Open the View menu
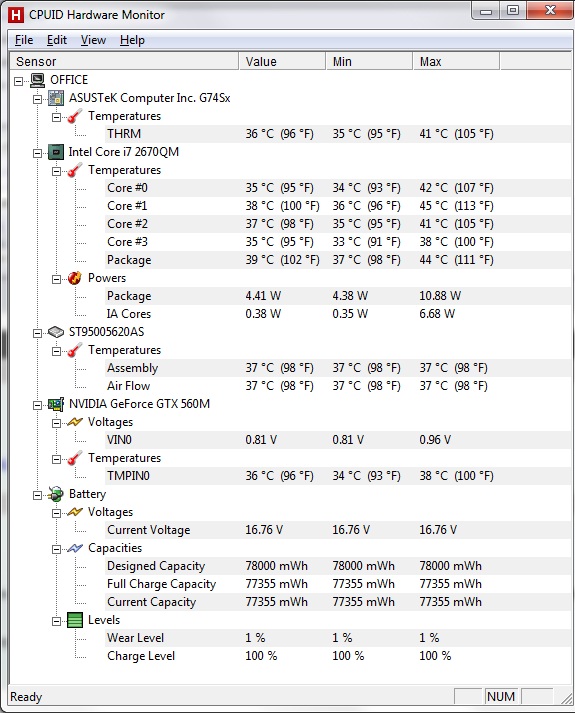This screenshot has width=575, height=713. (93, 40)
